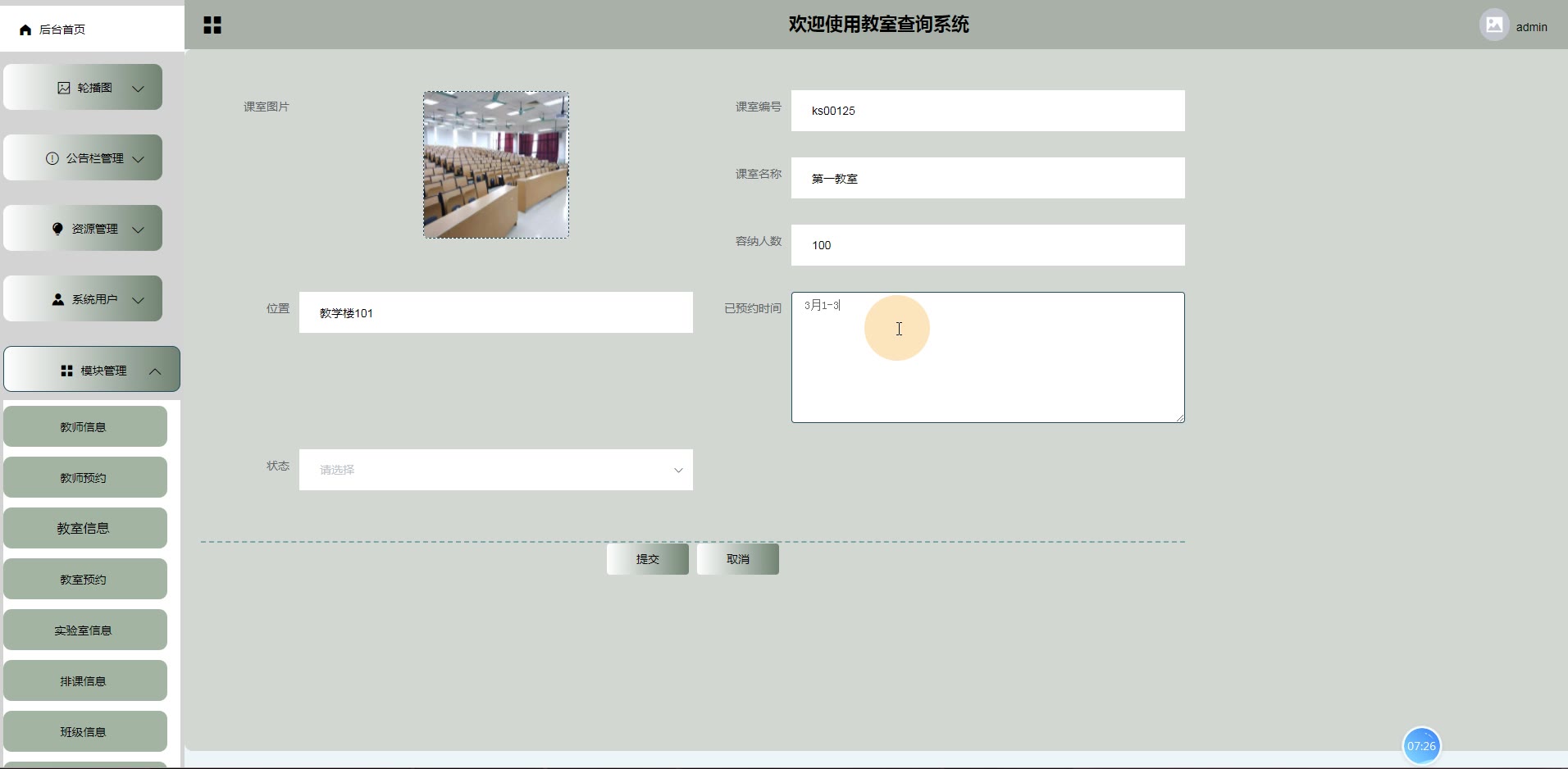Click the 模块管理 menu label
Image resolution: width=1568 pixels, height=769 pixels.
104,371
